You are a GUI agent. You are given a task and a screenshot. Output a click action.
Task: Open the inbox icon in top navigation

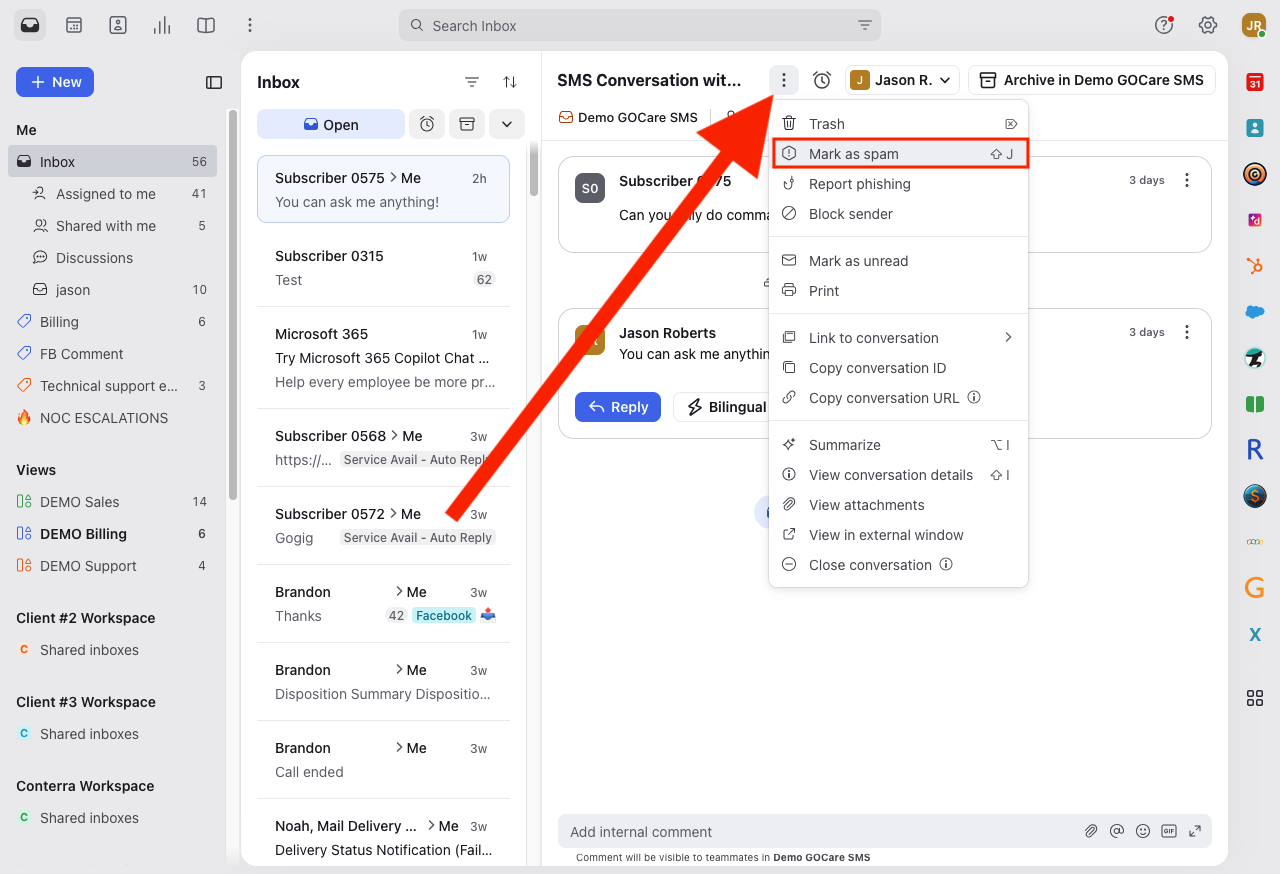(x=30, y=25)
